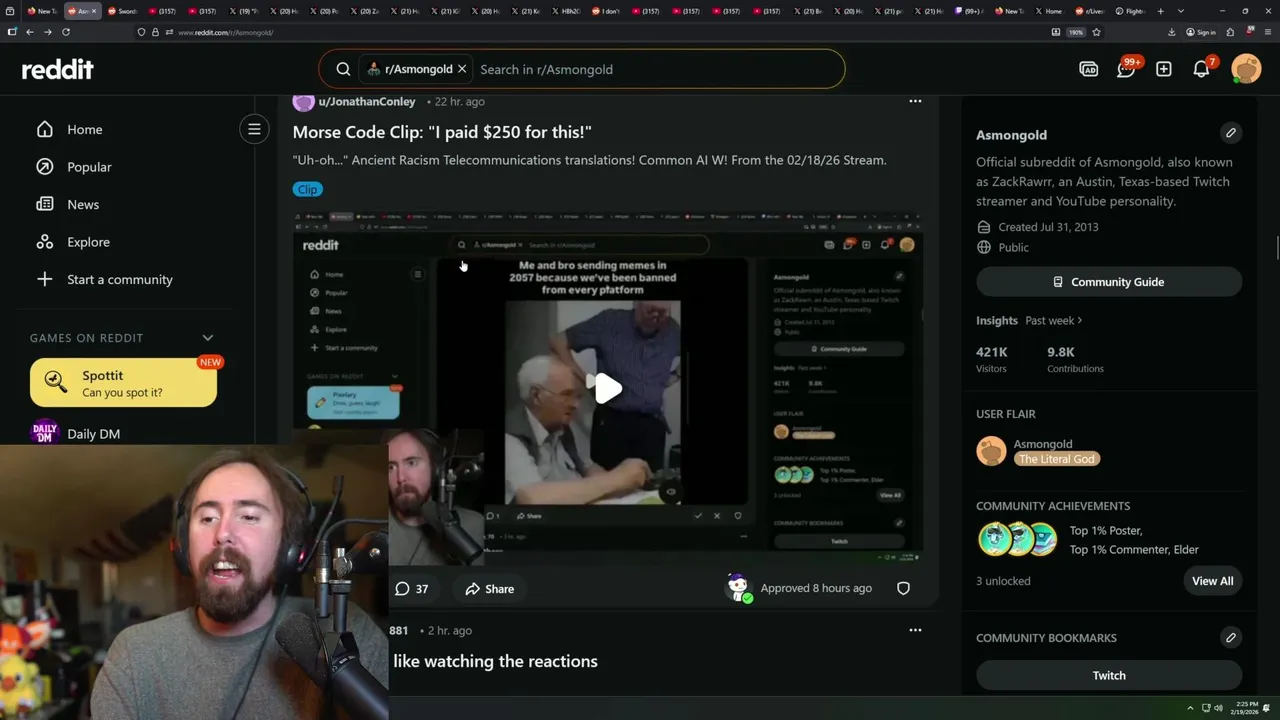Click the 190% zoom level indicator
The height and width of the screenshot is (720, 1280).
tap(1076, 32)
